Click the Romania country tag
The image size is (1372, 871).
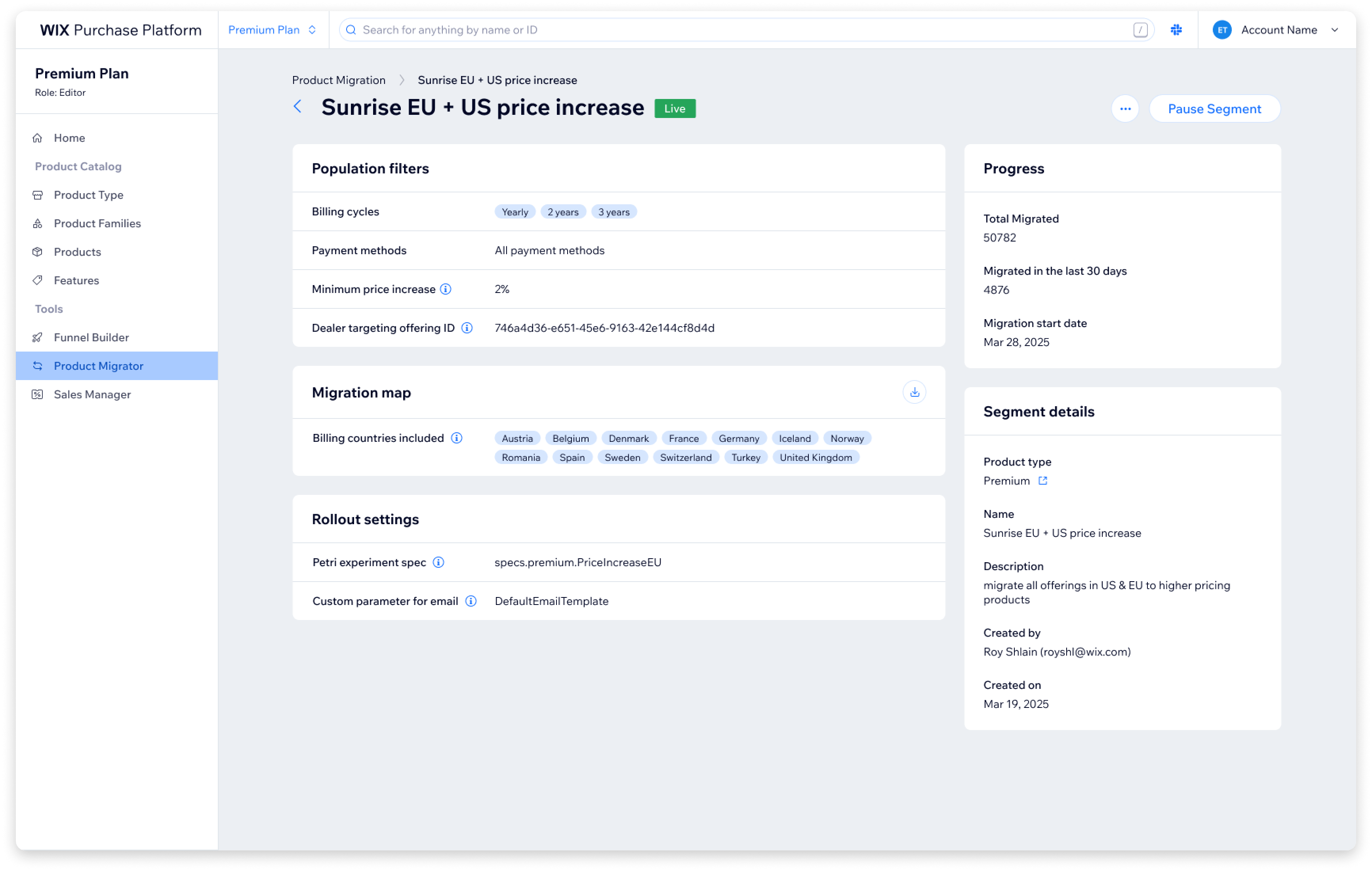521,457
